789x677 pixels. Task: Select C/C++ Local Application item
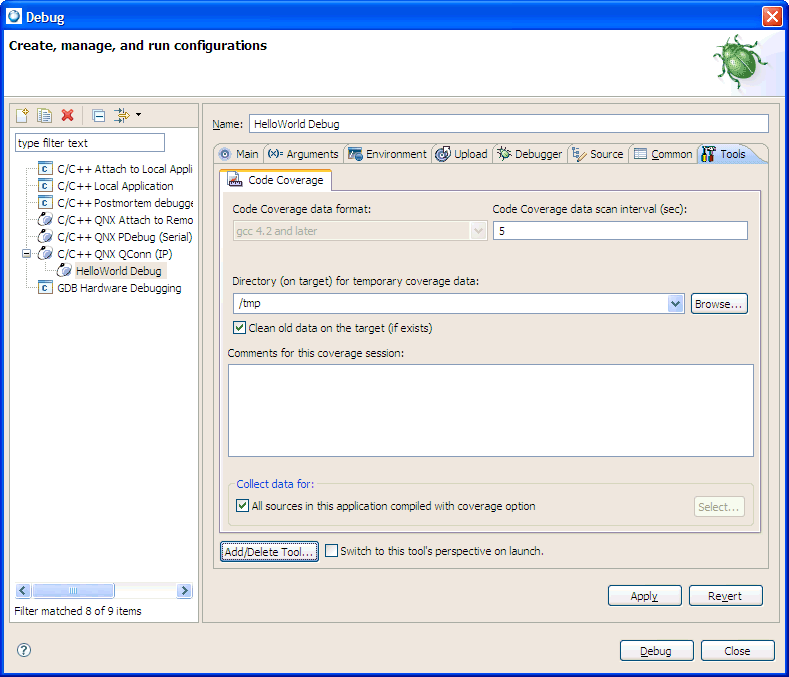[x=115, y=186]
